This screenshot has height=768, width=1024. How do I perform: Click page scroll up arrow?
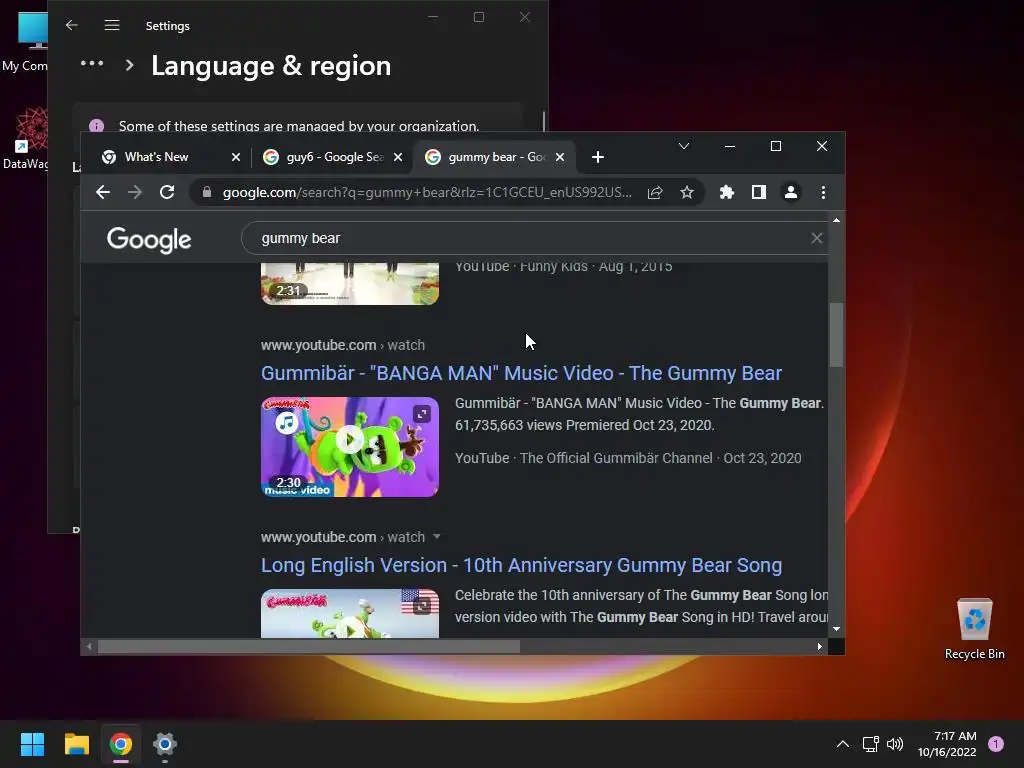pyautogui.click(x=836, y=220)
